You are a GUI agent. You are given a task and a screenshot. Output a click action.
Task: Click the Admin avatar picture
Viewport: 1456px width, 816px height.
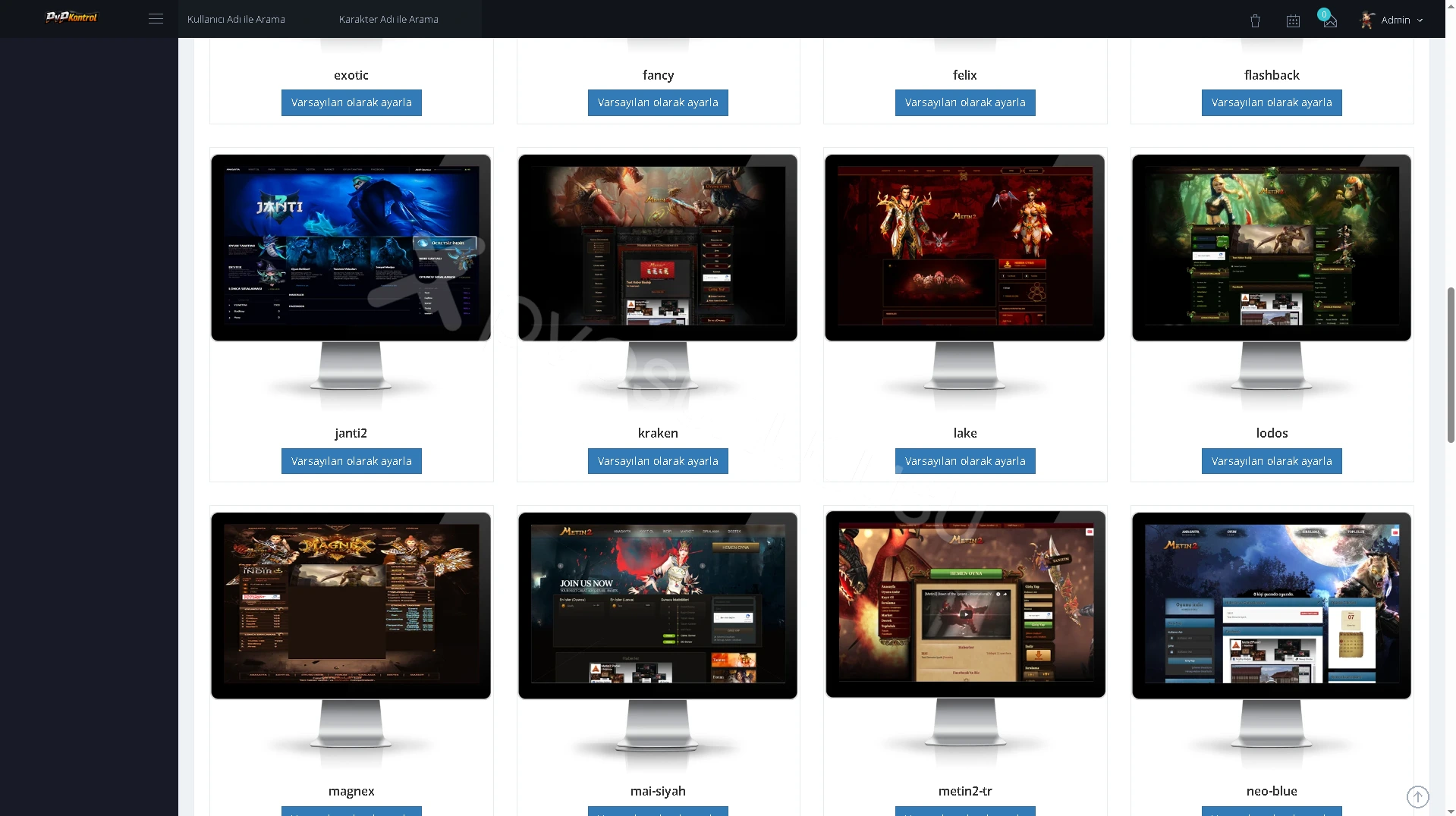(1367, 20)
